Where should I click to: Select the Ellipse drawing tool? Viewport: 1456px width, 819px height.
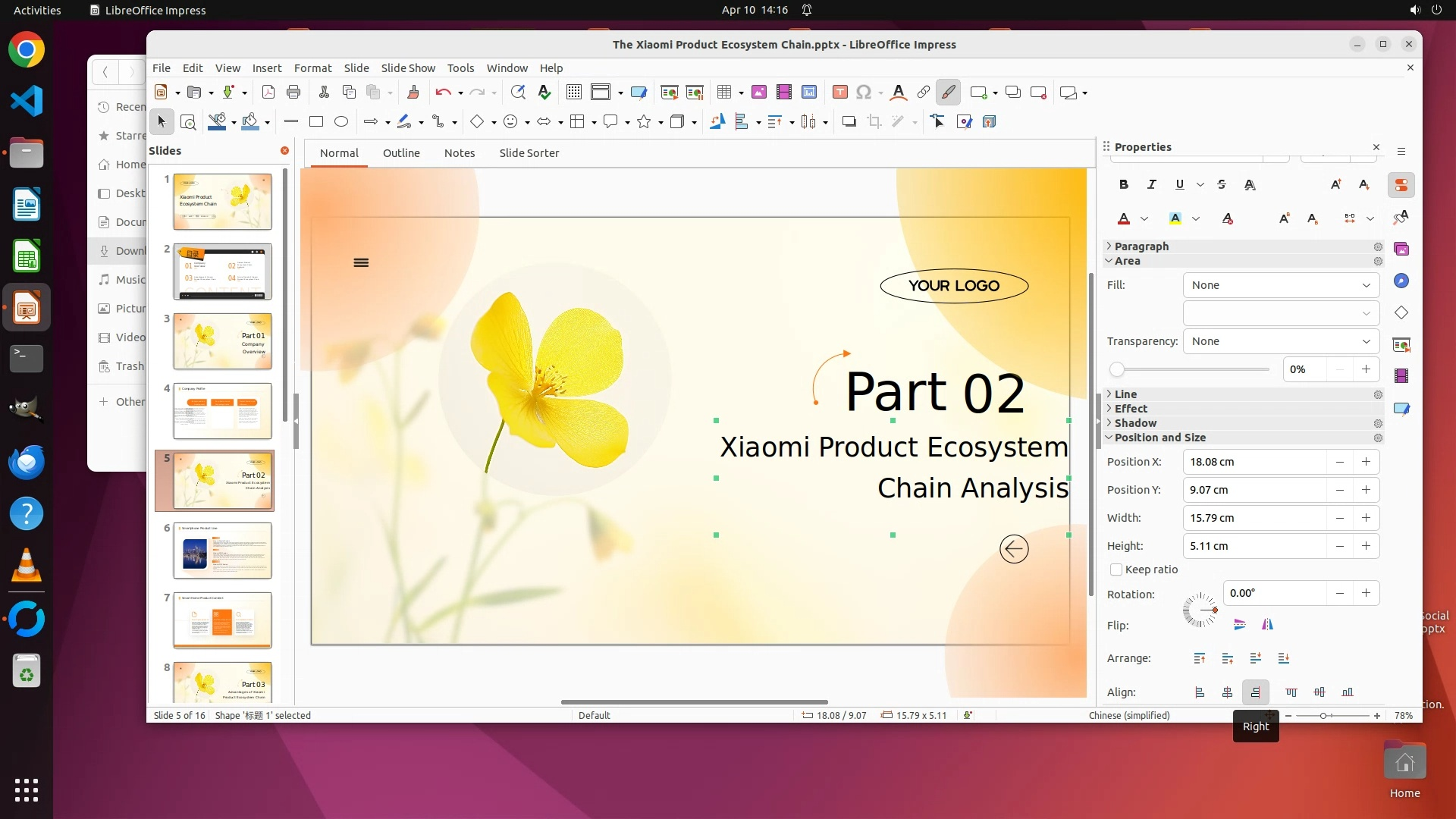click(341, 121)
